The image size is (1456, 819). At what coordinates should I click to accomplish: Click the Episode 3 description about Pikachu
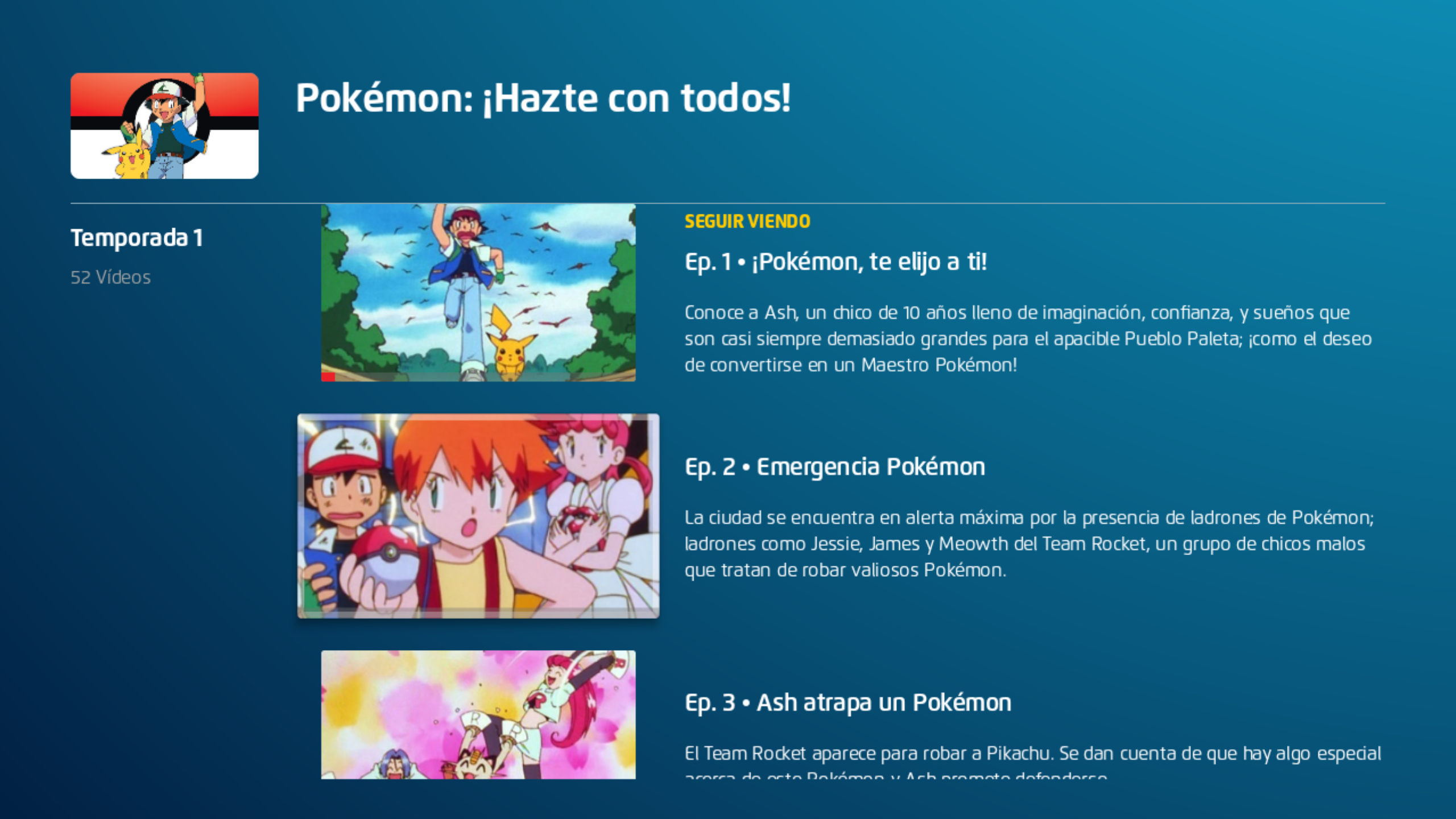[x=1033, y=761]
